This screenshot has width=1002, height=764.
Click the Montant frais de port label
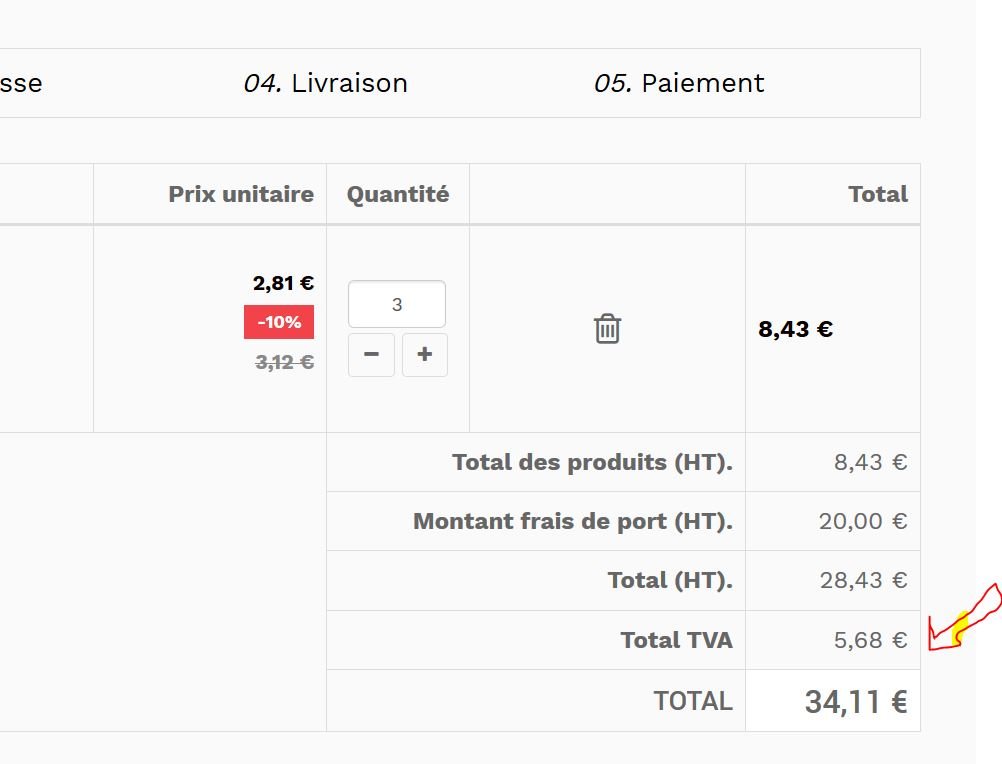[x=573, y=521]
